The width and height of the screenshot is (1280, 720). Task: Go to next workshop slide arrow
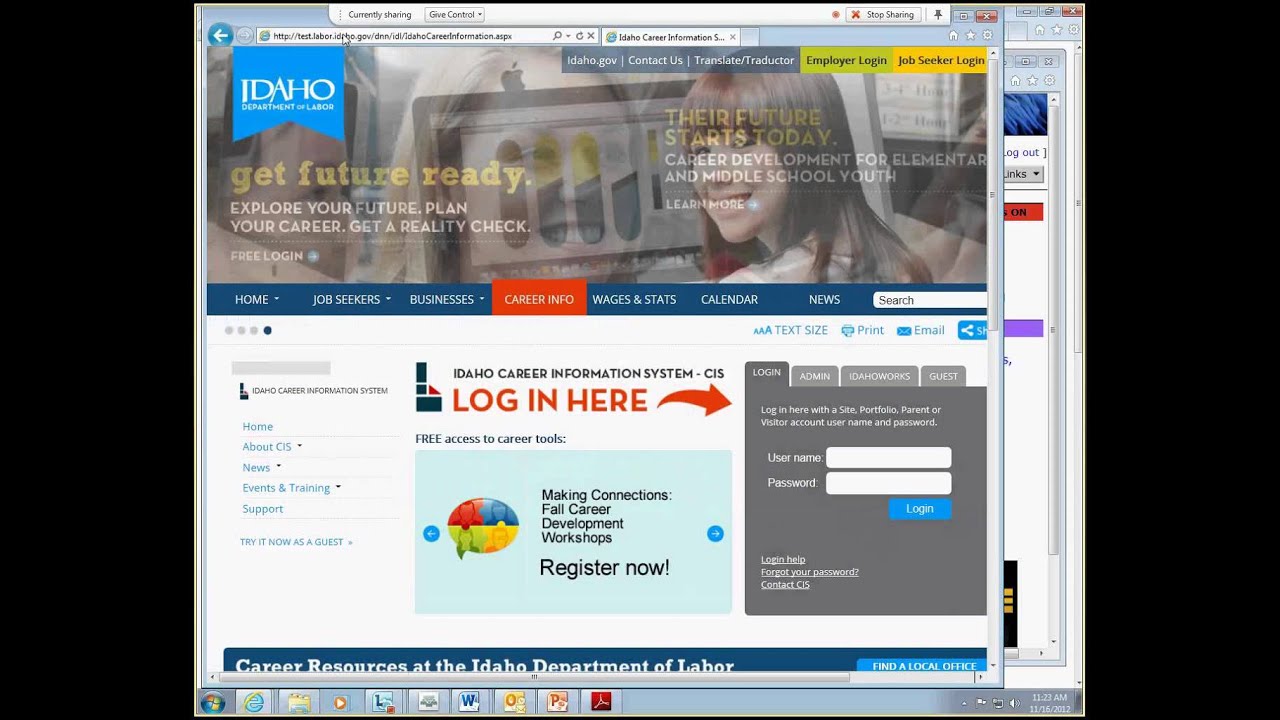point(715,534)
